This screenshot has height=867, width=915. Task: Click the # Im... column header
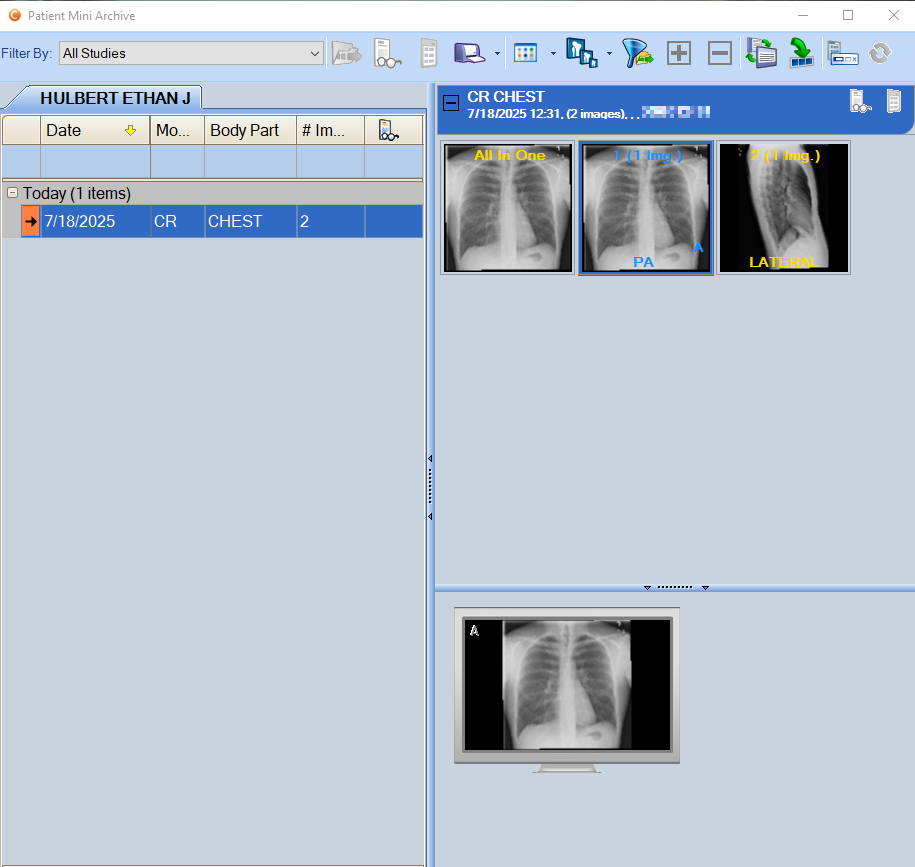[330, 130]
